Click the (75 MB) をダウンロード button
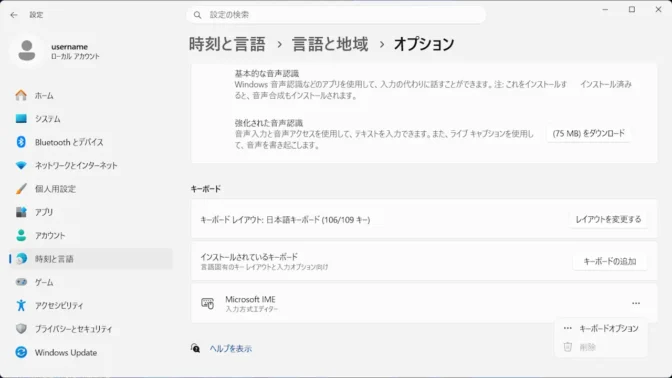The image size is (672, 378). click(588, 134)
